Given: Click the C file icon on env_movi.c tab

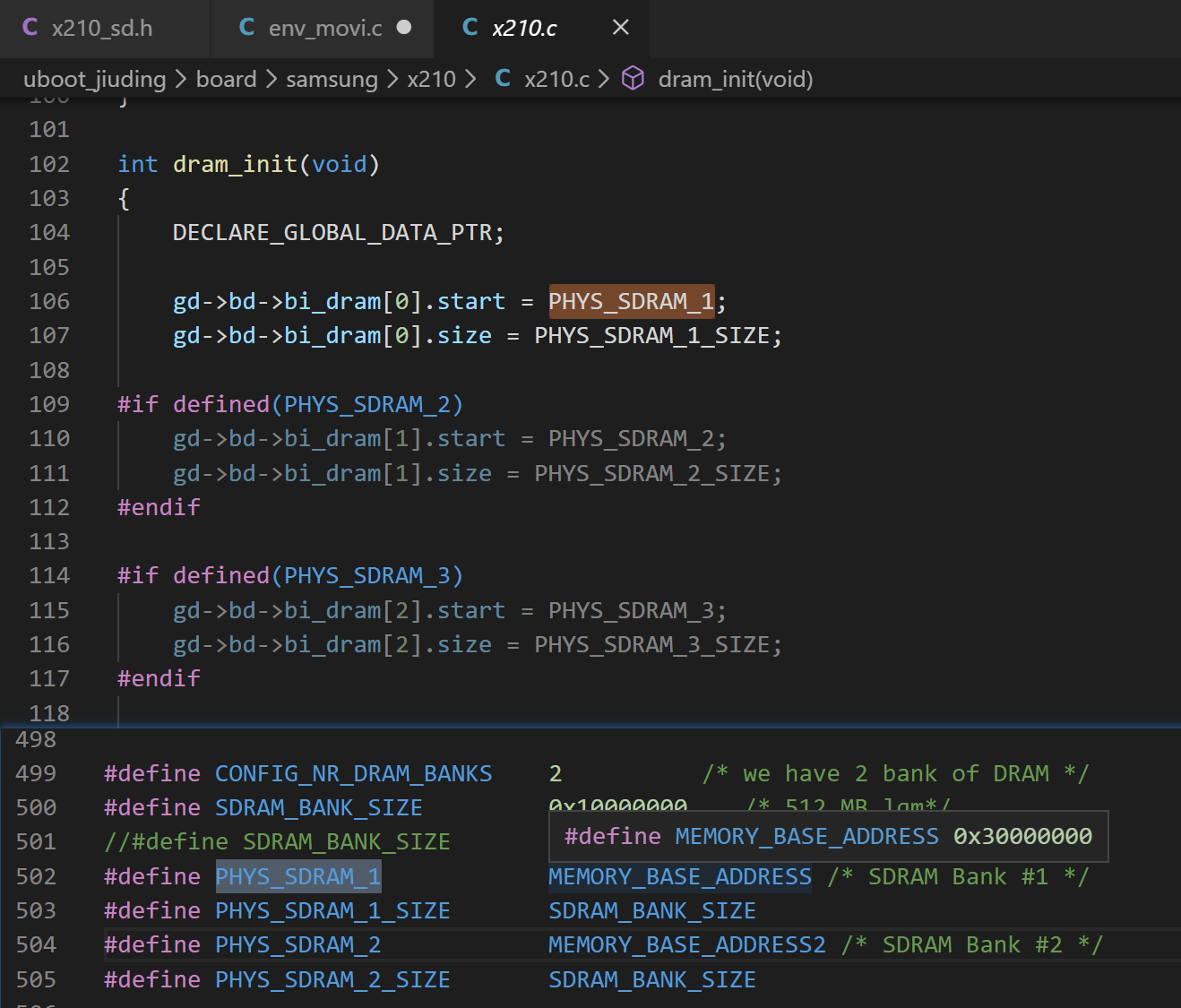Looking at the screenshot, I should 246,27.
